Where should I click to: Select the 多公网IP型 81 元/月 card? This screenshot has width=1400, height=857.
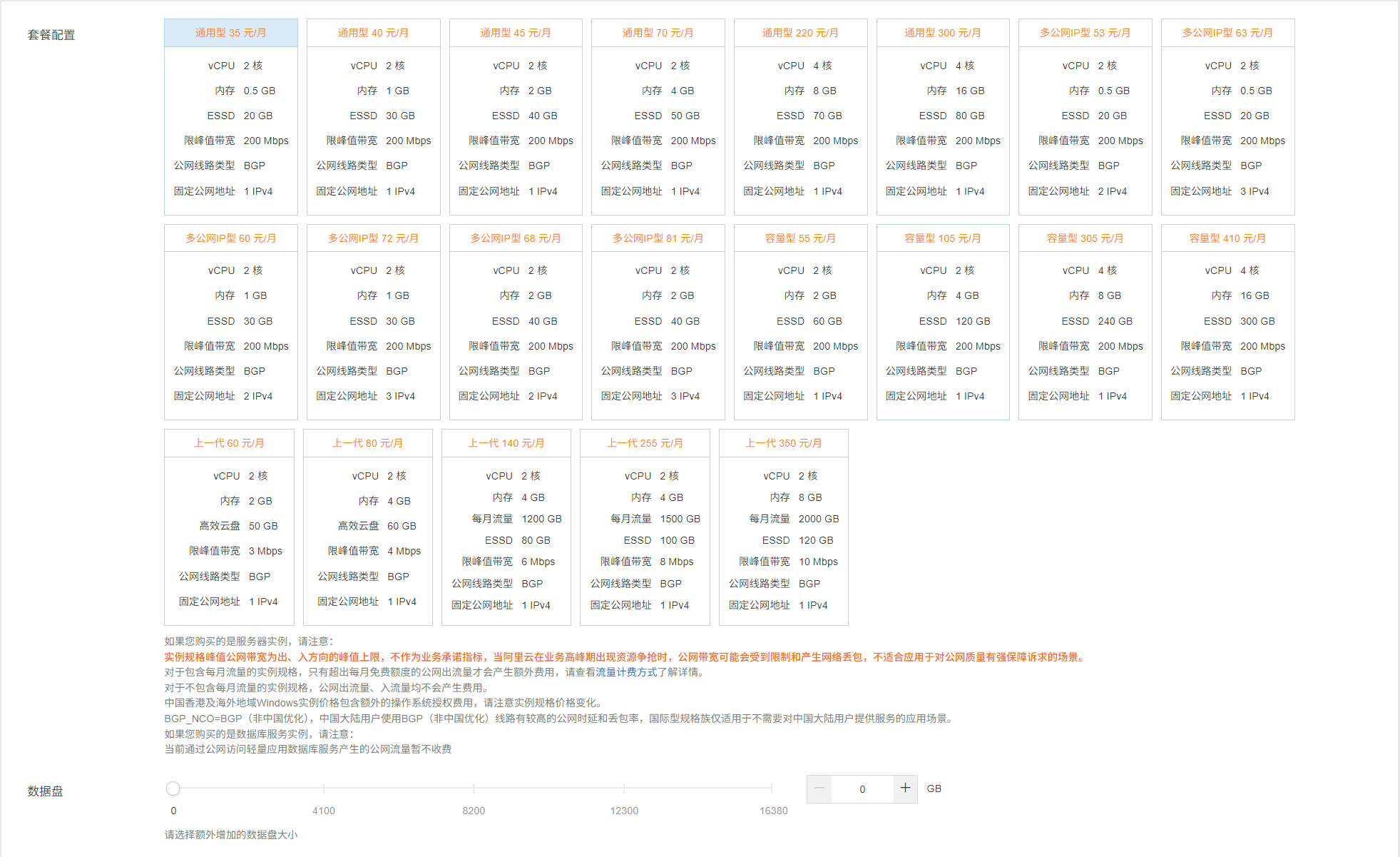point(658,238)
